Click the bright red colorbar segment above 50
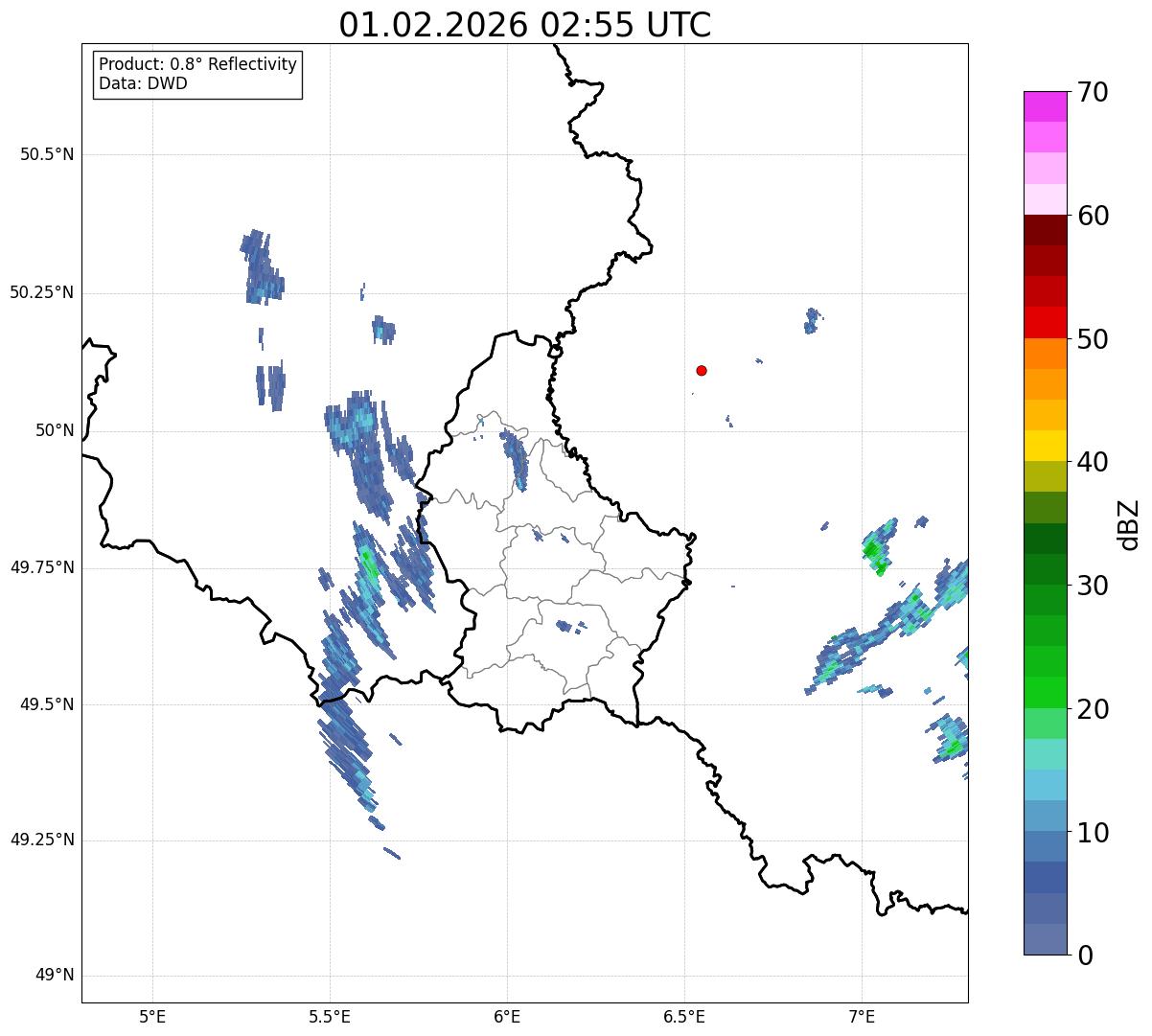This screenshot has height=1036, width=1152. click(1045, 323)
